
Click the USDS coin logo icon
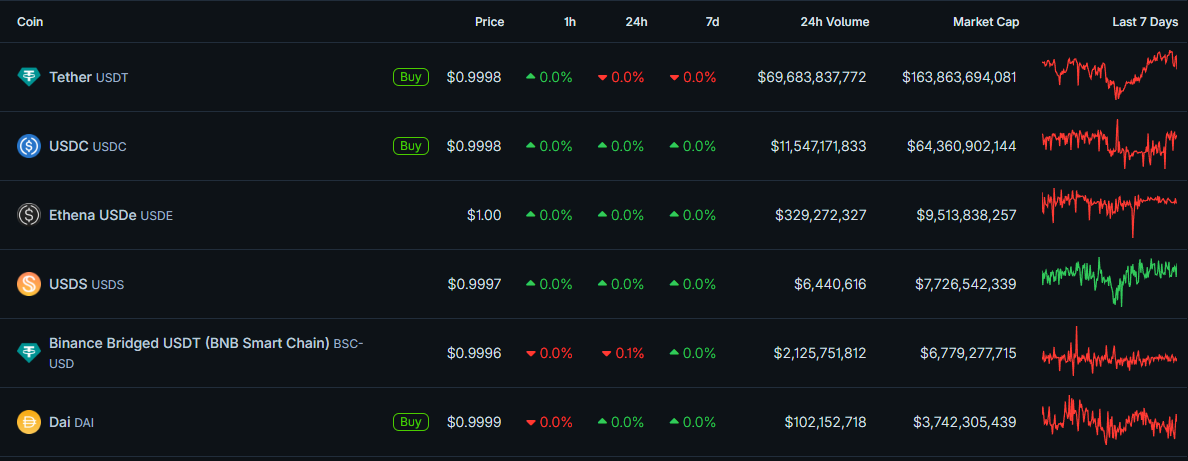coord(29,284)
